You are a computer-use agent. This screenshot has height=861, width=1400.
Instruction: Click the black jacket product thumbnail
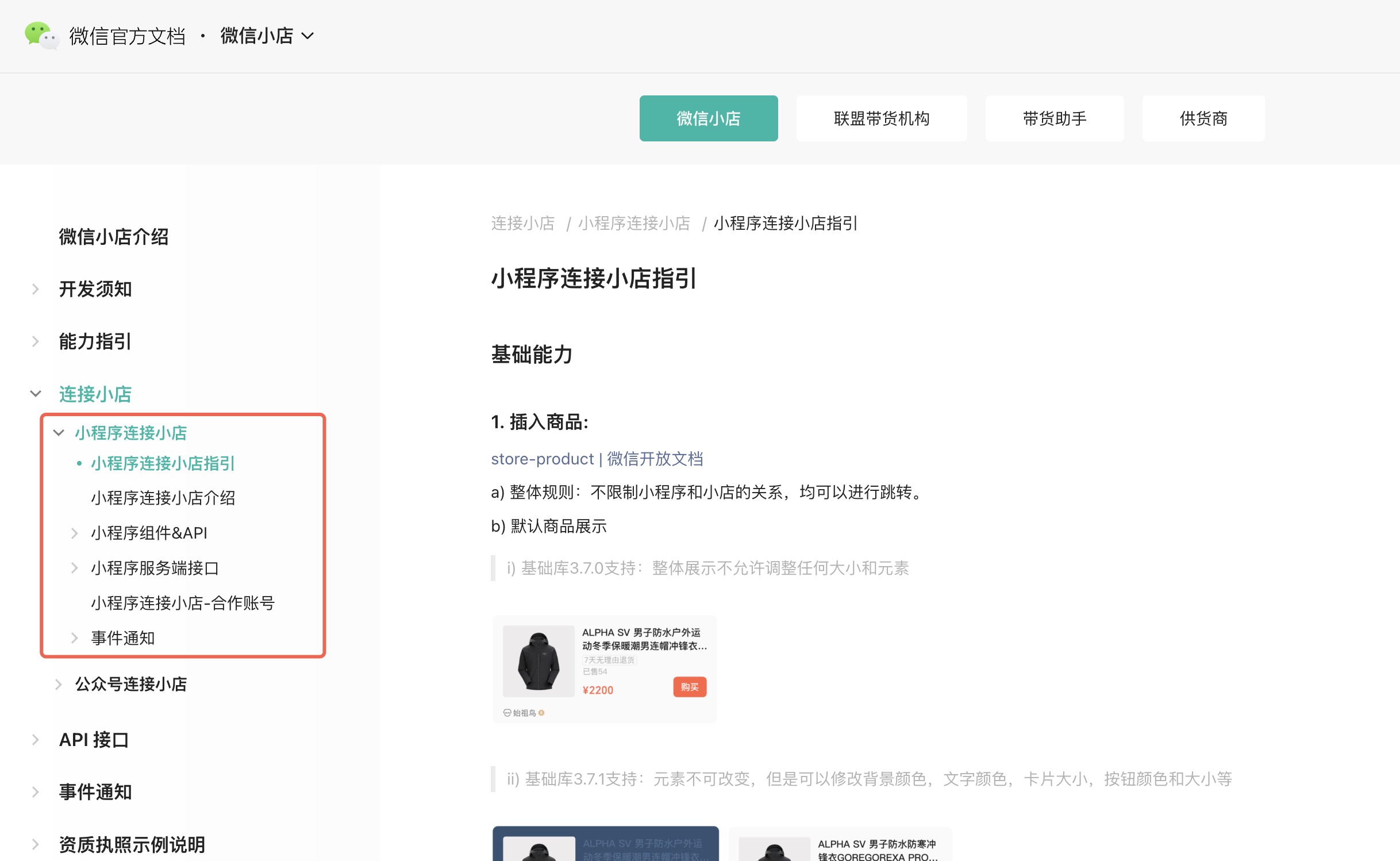click(539, 661)
